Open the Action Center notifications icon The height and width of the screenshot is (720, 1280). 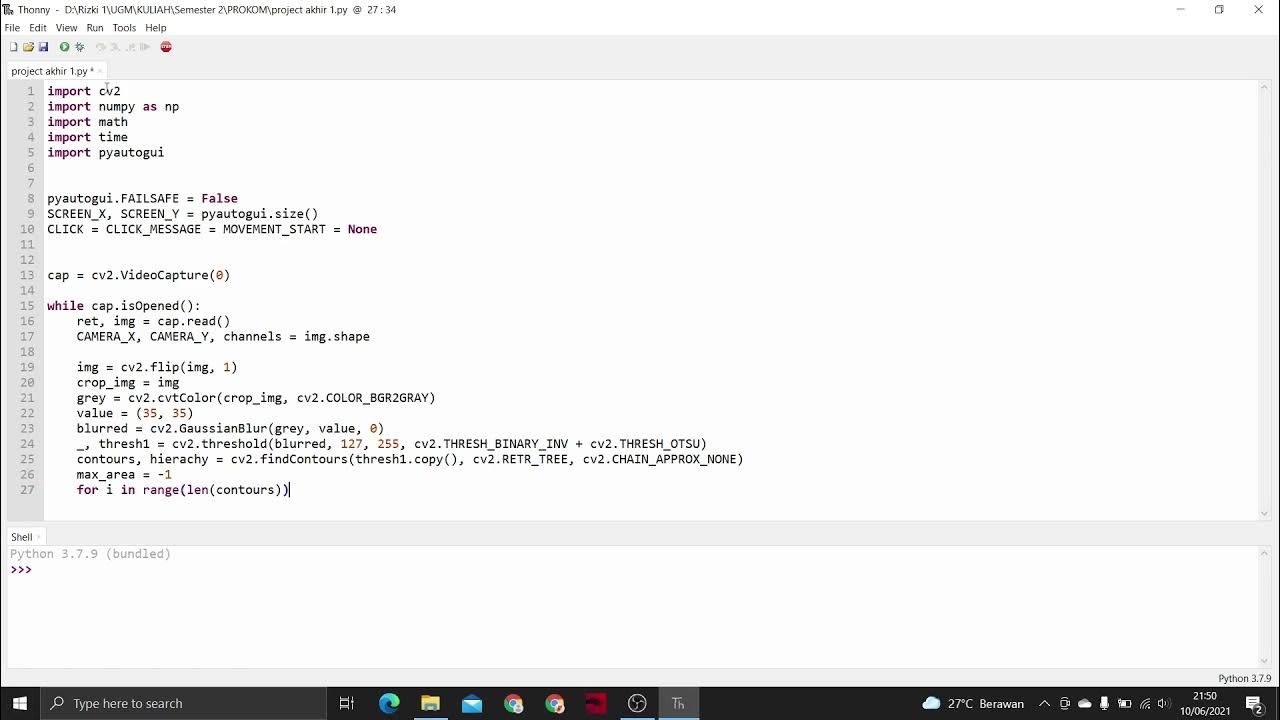pos(1255,703)
